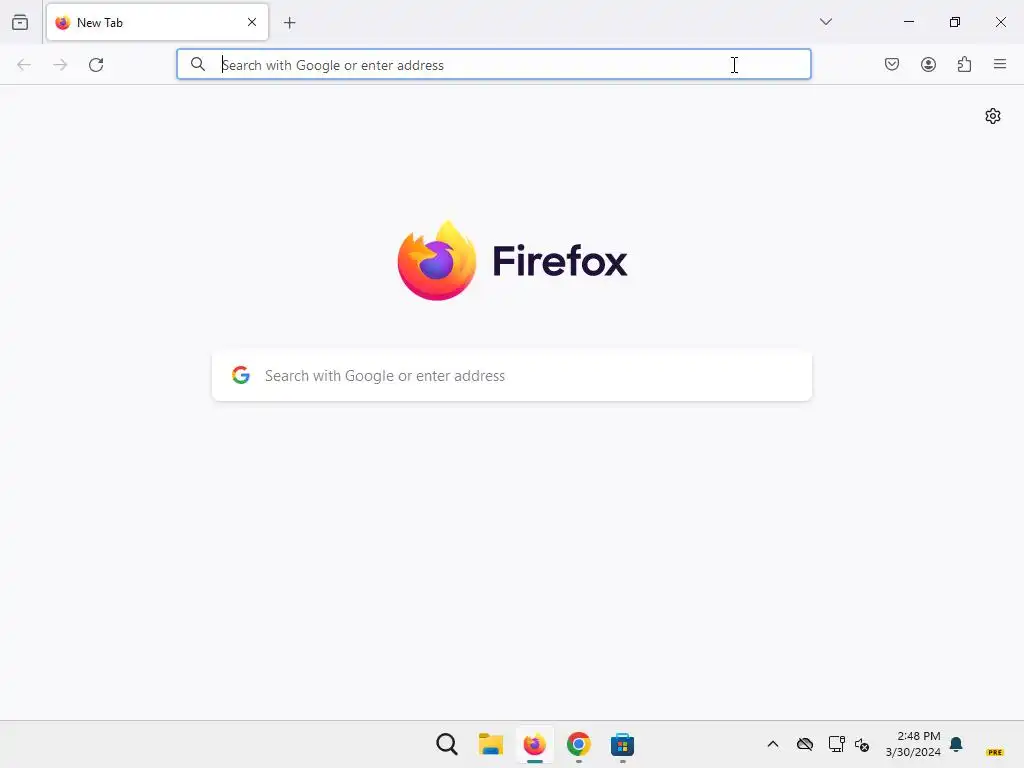Open Microsoft Store from taskbar
The width and height of the screenshot is (1024, 768).
tap(622, 744)
